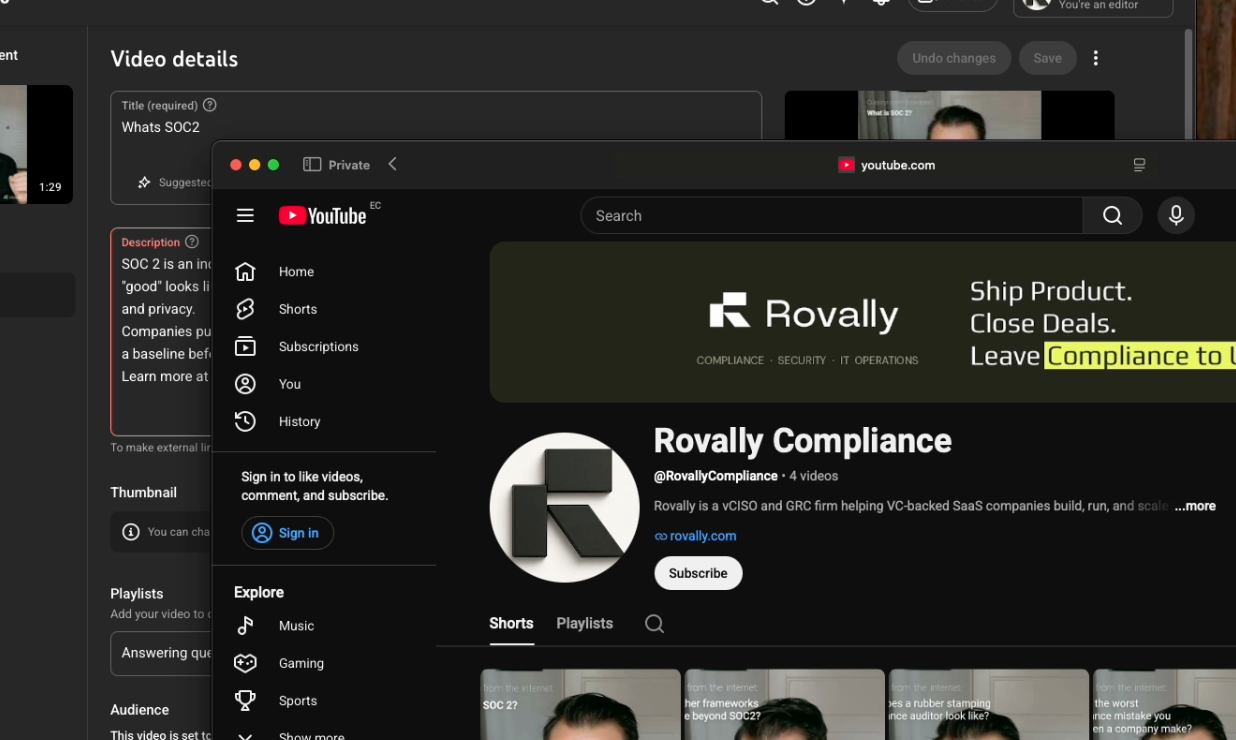
Task: Click the Audience heading in Studio
Action: (x=139, y=710)
